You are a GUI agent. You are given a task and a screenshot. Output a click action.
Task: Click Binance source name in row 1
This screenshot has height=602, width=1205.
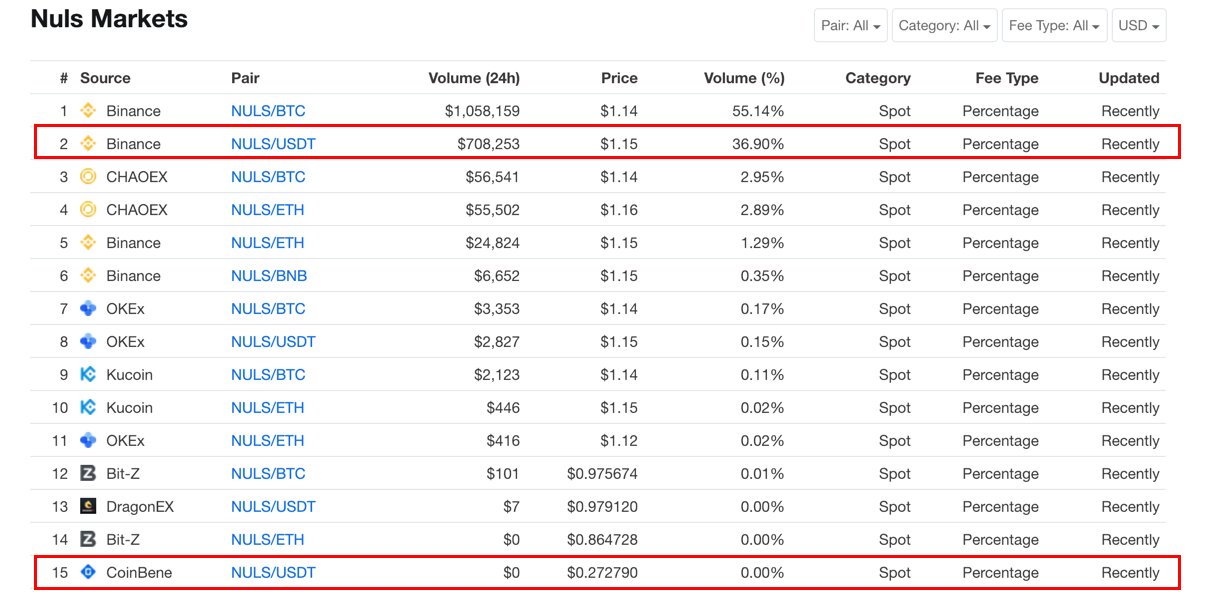(x=133, y=111)
